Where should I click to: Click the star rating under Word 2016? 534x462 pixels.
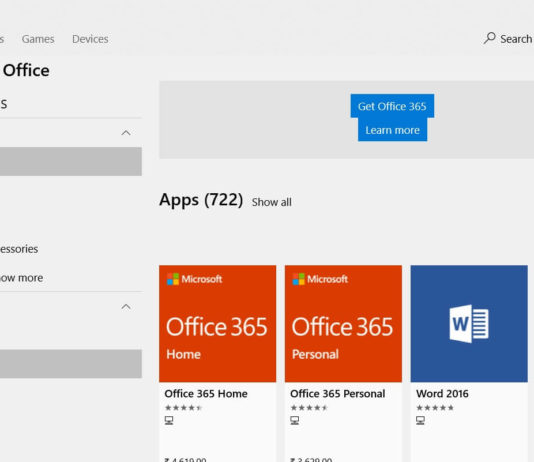pyautogui.click(x=435, y=408)
